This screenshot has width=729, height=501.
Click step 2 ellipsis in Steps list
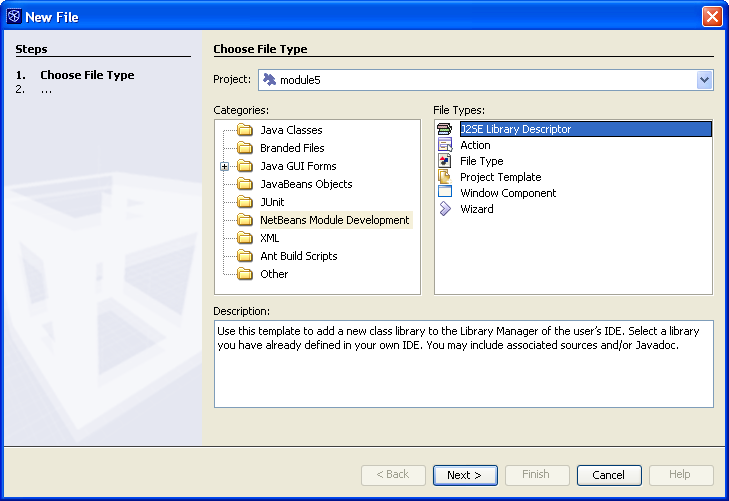46,90
